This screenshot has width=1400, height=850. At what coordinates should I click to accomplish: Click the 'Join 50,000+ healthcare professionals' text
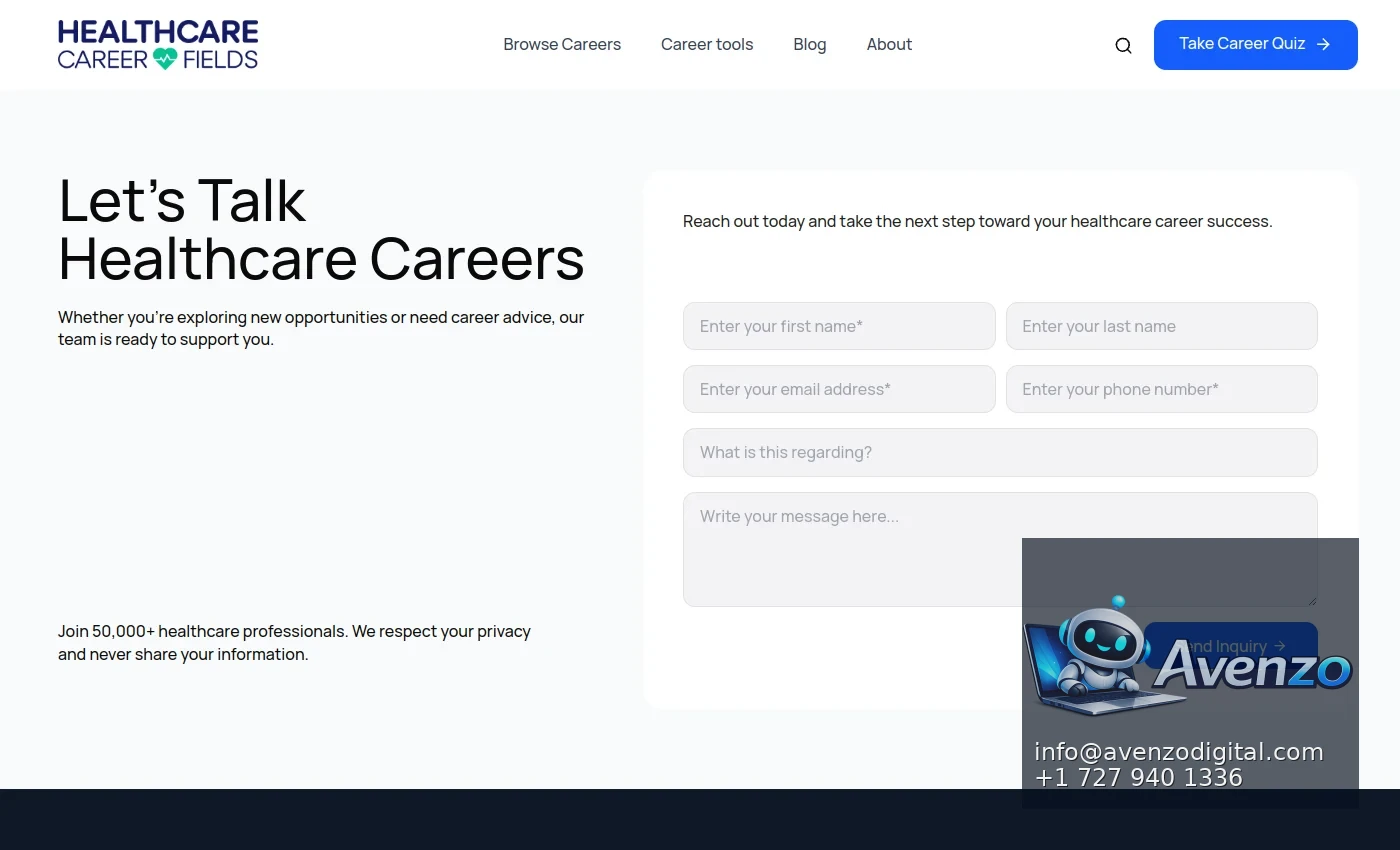(x=295, y=643)
